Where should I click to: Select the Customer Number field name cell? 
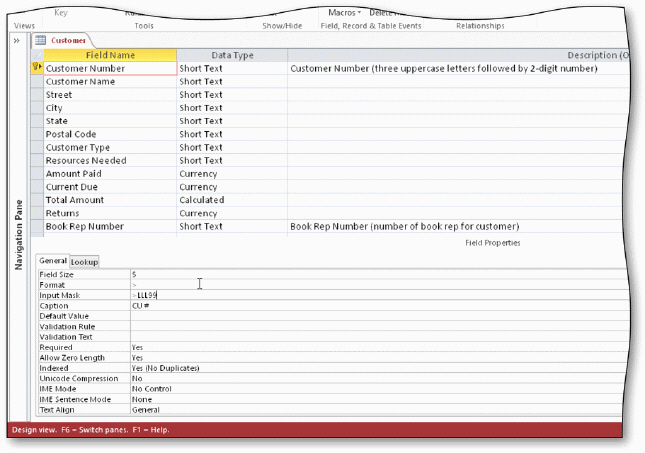[x=110, y=68]
